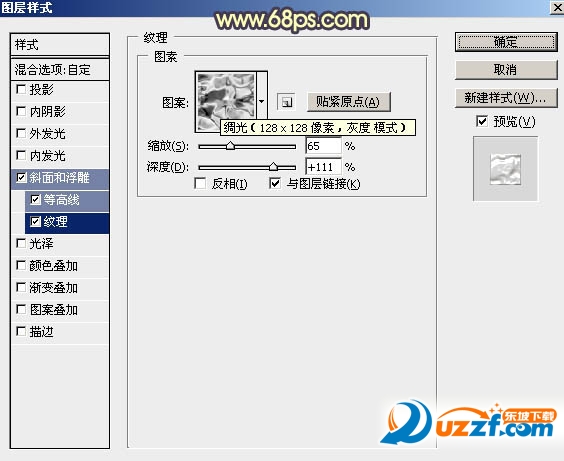Image resolution: width=564 pixels, height=461 pixels.
Task: Click the style preview thumbnail
Action: [x=505, y=168]
